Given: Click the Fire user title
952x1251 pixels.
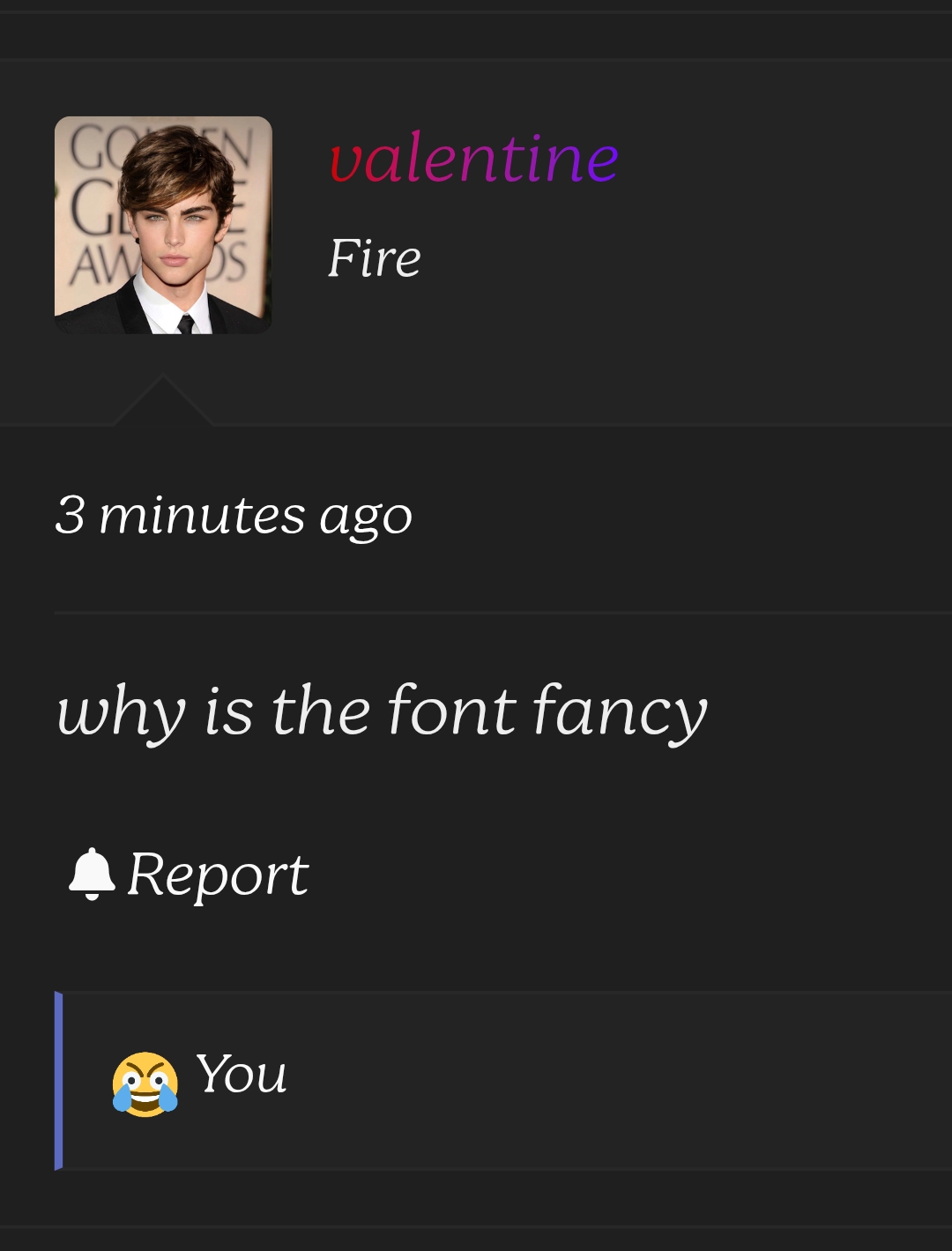Looking at the screenshot, I should tap(375, 258).
